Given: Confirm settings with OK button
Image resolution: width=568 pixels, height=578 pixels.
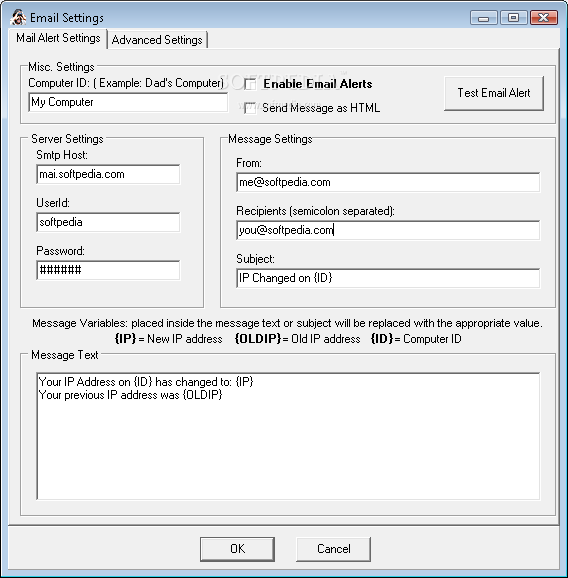Looking at the screenshot, I should coord(237,549).
